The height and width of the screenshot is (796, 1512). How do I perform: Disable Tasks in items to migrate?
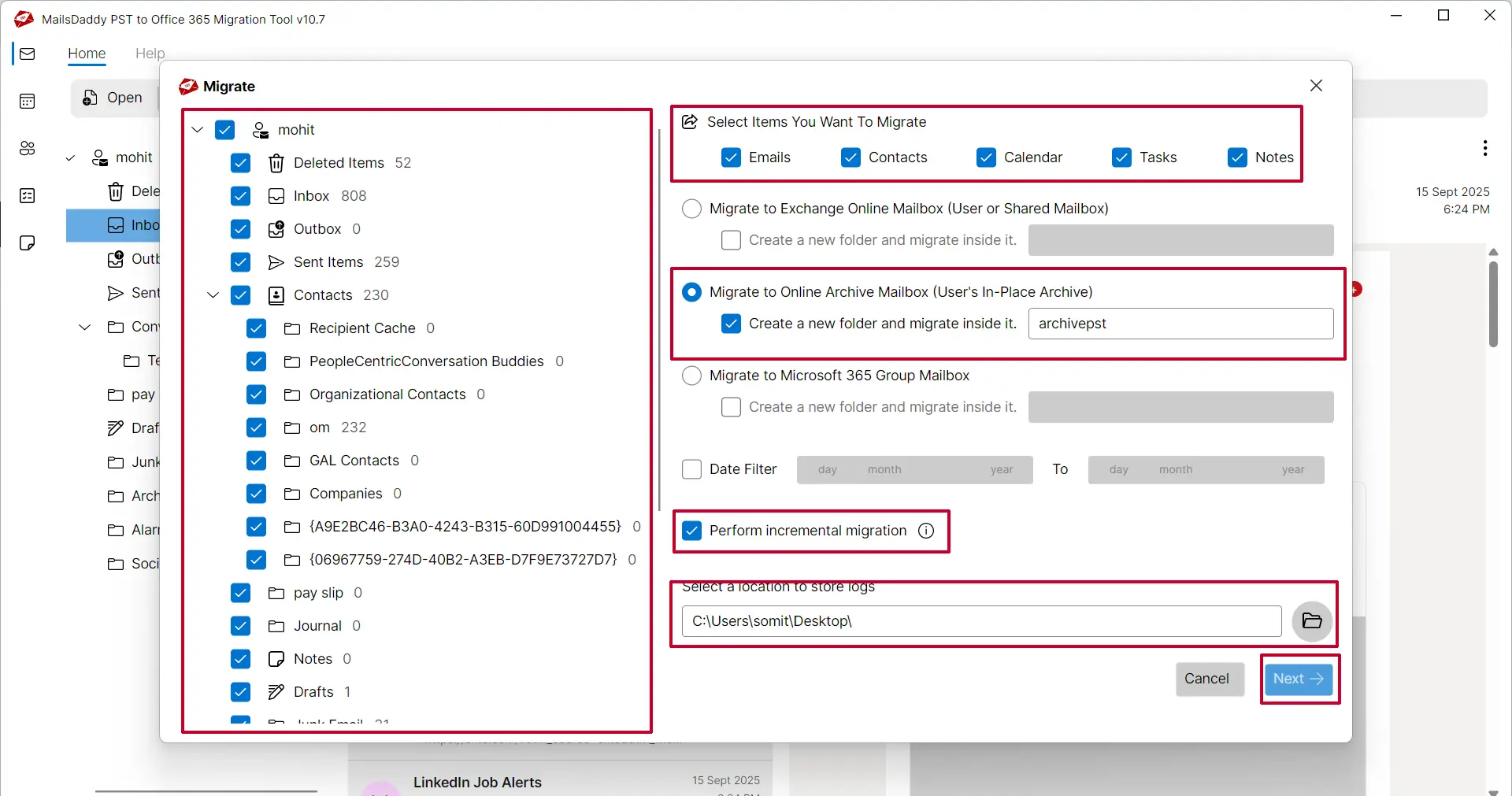[1121, 157]
